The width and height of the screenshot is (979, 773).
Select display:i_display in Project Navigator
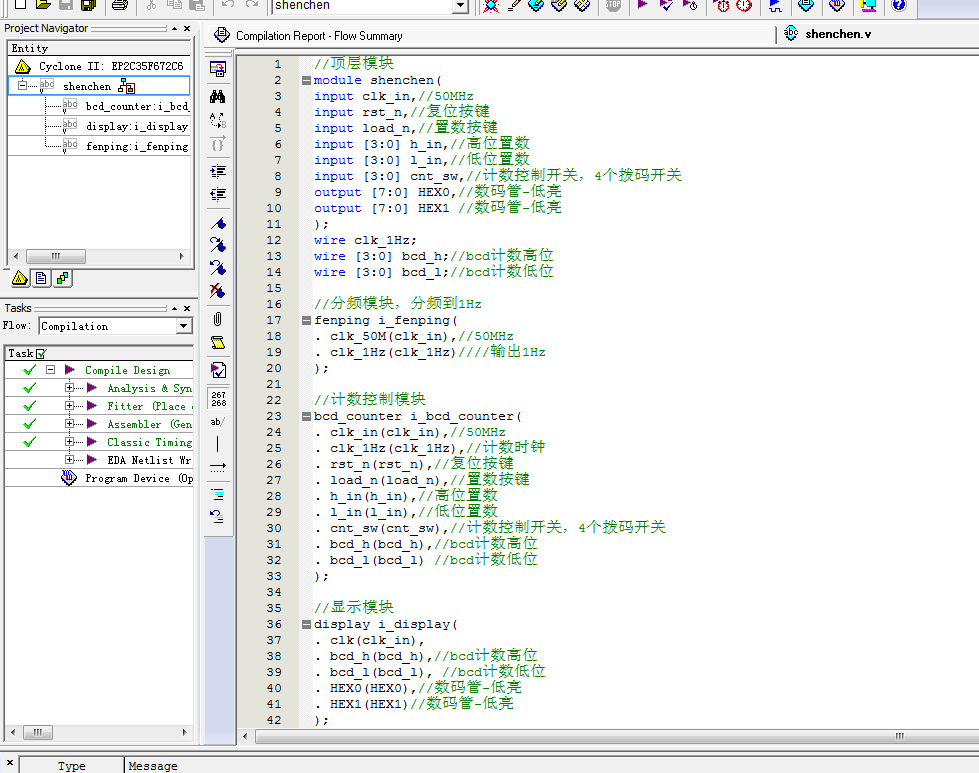coord(136,126)
